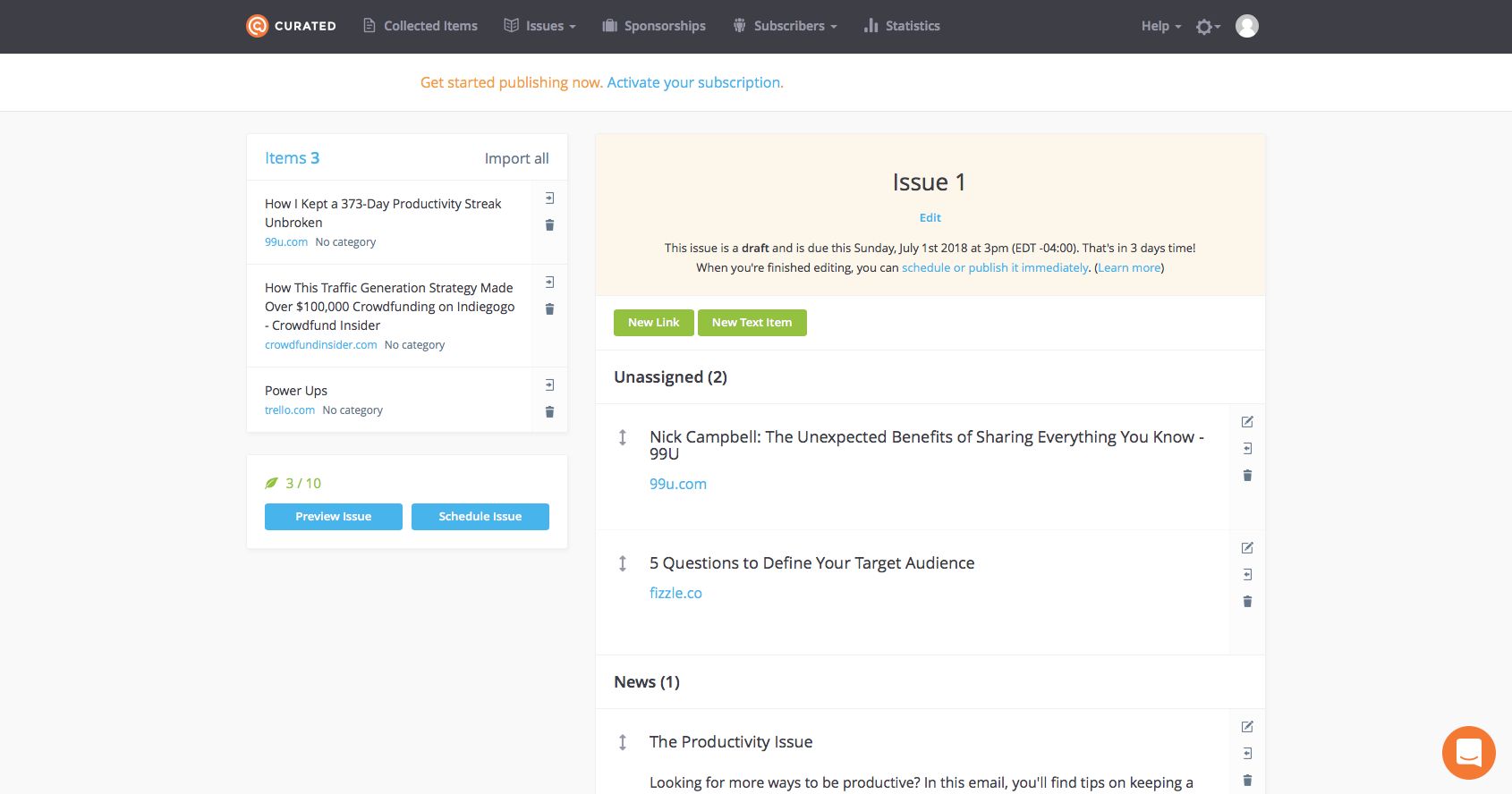
Task: Click the reorder handle for Nick Campbell item
Action: (623, 438)
